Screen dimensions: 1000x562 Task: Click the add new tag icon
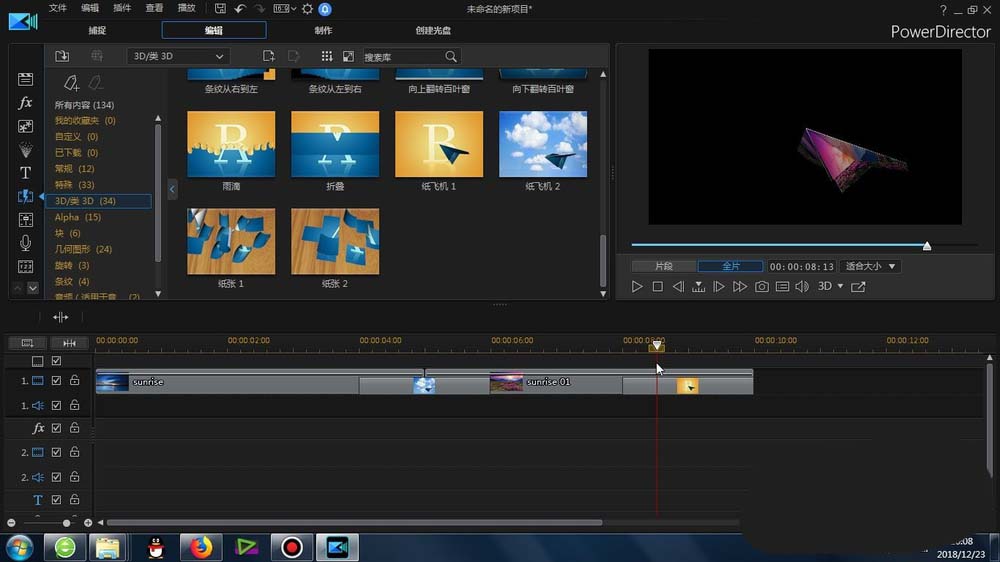[x=71, y=83]
